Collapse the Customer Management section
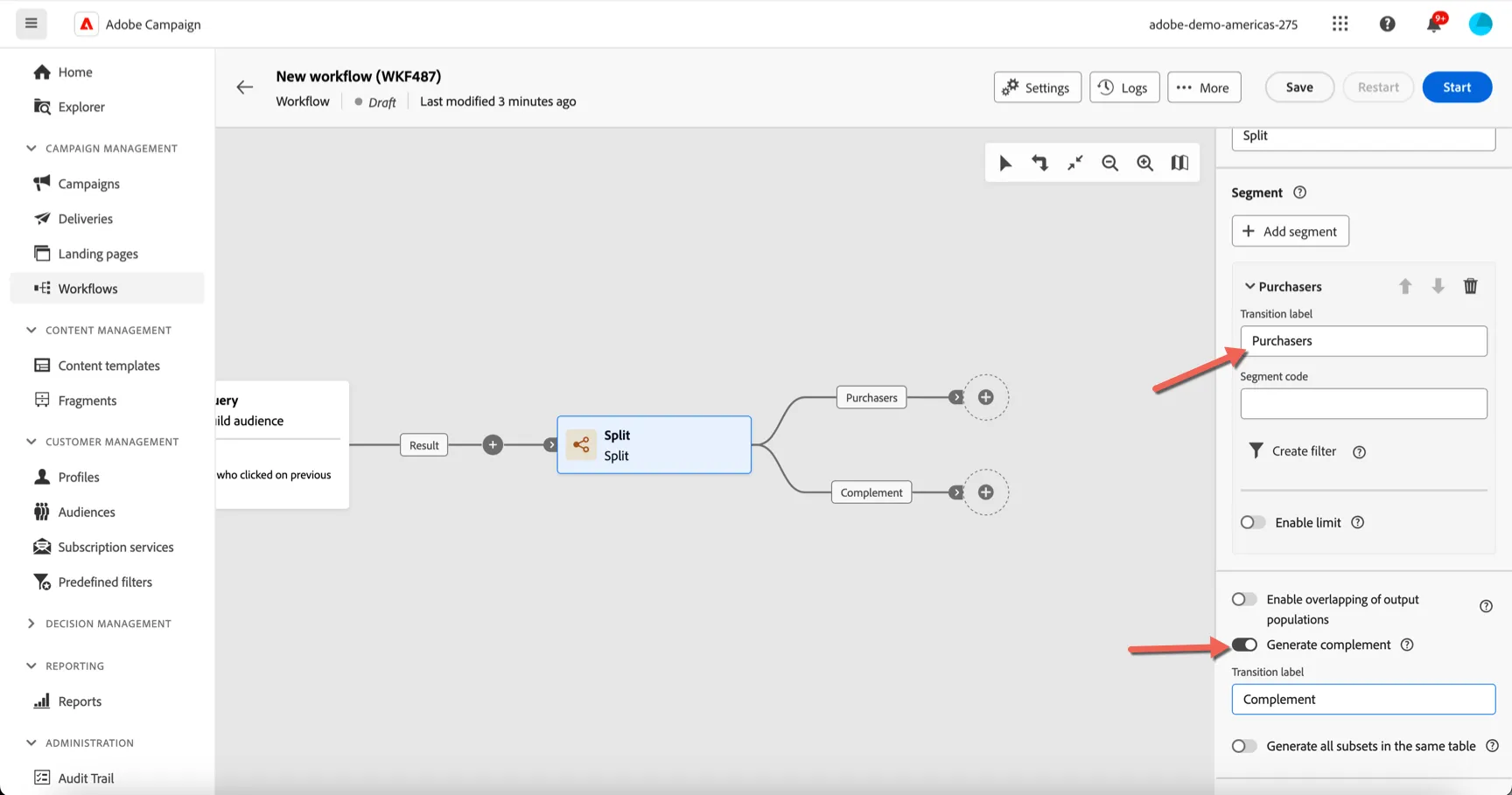The image size is (1512, 795). coord(31,442)
